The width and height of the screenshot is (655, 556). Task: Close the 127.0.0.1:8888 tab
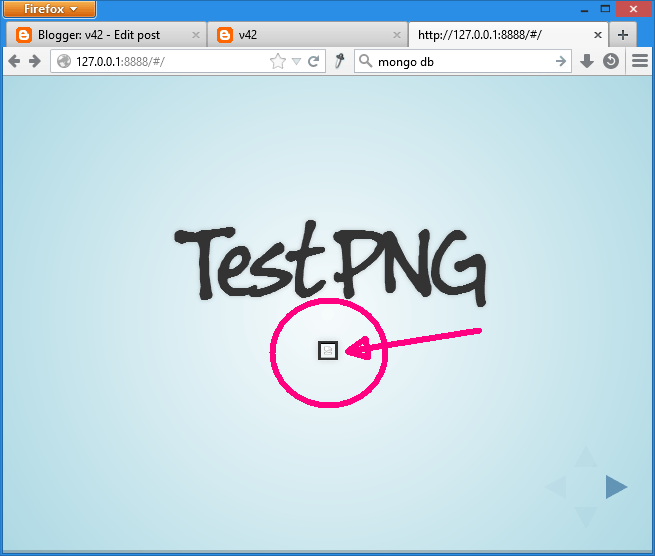(x=598, y=35)
